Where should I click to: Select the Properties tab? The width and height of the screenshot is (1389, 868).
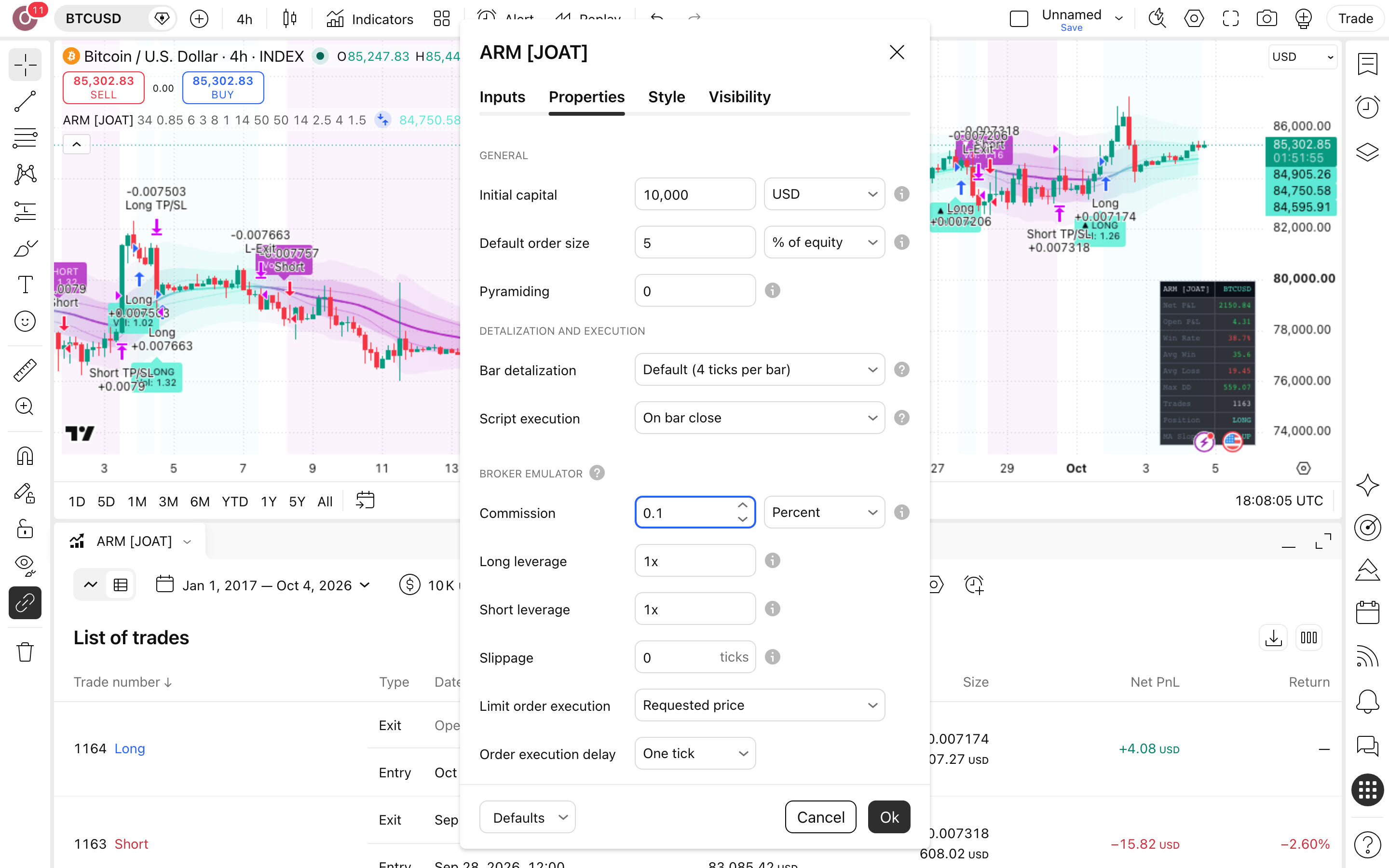tap(586, 97)
